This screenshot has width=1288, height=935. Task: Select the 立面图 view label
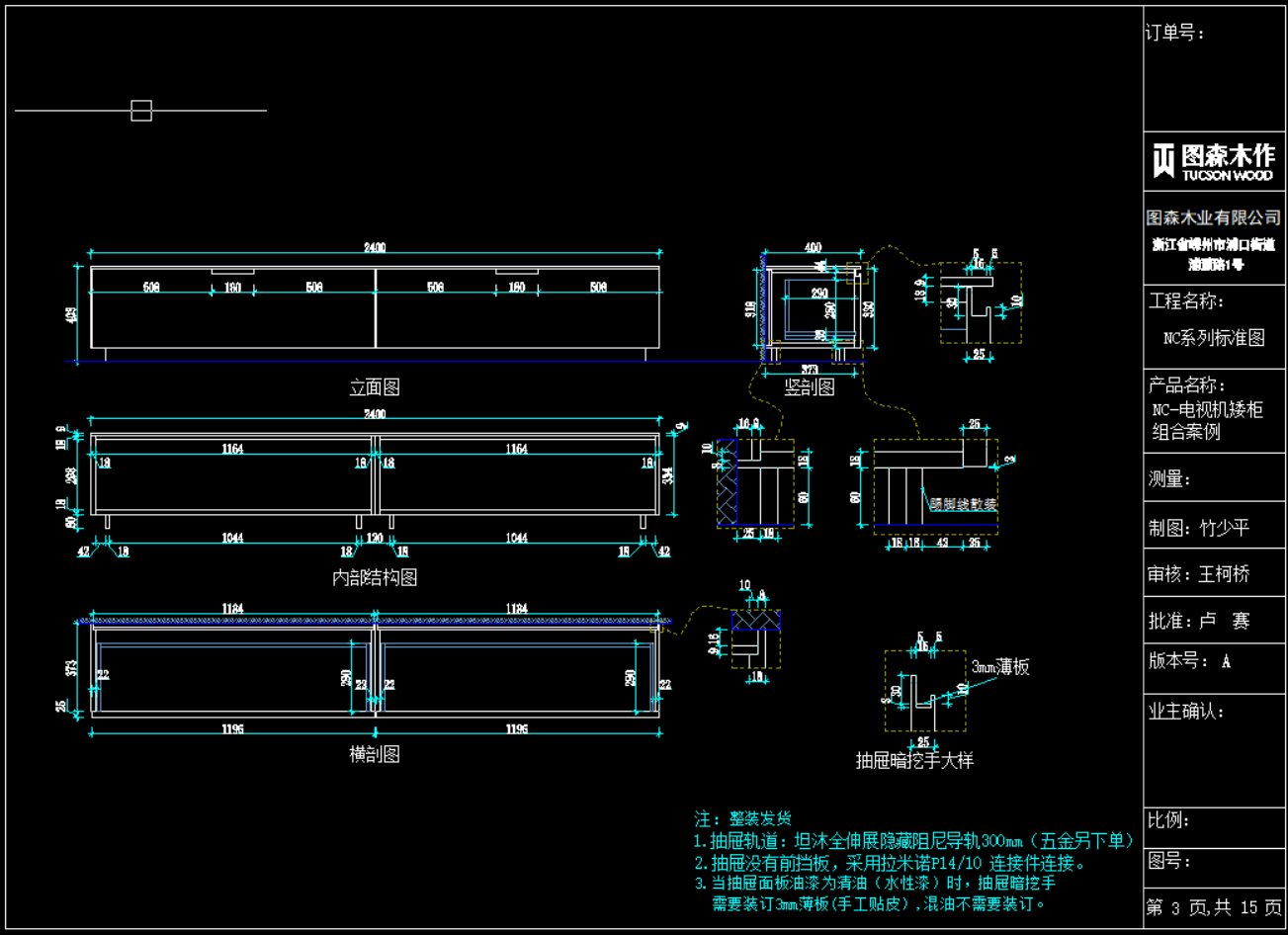pyautogui.click(x=375, y=387)
